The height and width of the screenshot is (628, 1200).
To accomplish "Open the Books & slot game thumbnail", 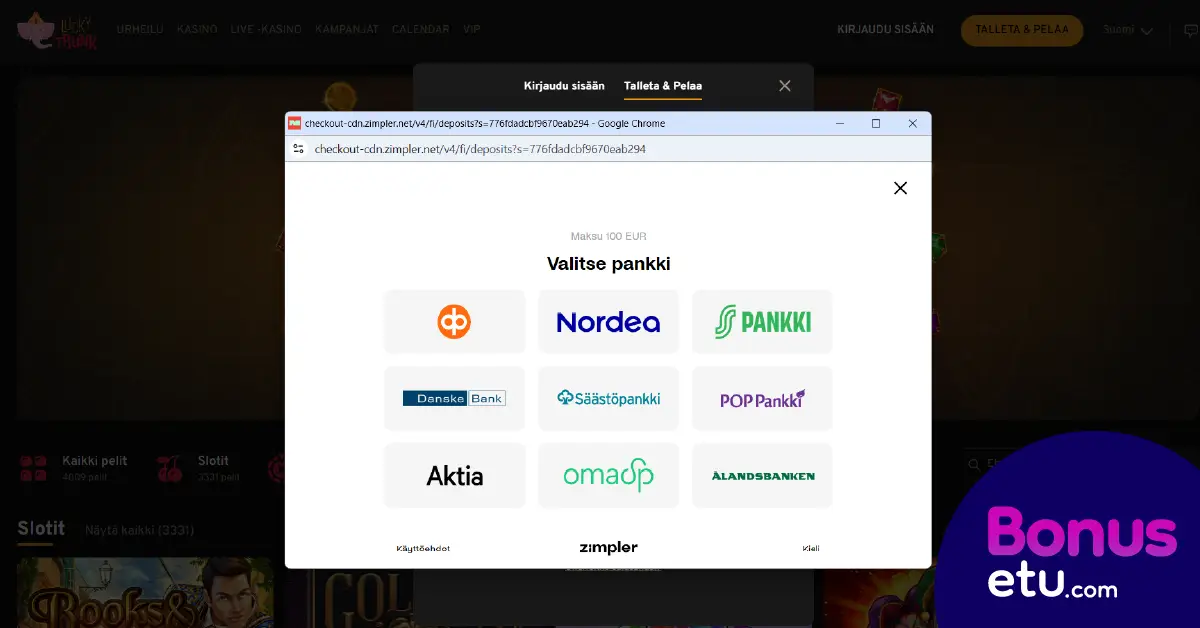I will [145, 593].
